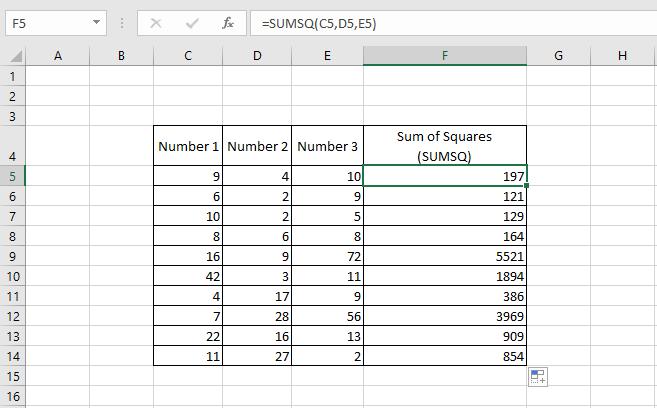Select cell E5 containing 10
The height and width of the screenshot is (408, 657).
click(x=327, y=176)
